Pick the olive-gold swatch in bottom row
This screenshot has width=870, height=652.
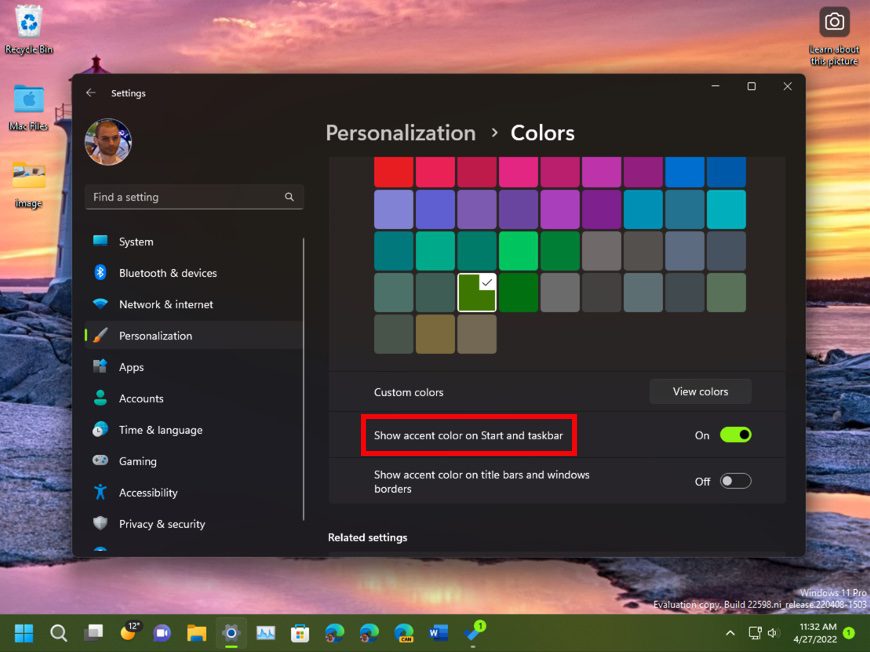[435, 334]
